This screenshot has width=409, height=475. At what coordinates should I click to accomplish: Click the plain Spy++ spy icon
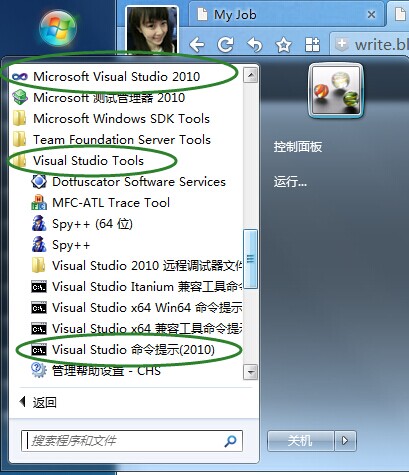pos(39,245)
